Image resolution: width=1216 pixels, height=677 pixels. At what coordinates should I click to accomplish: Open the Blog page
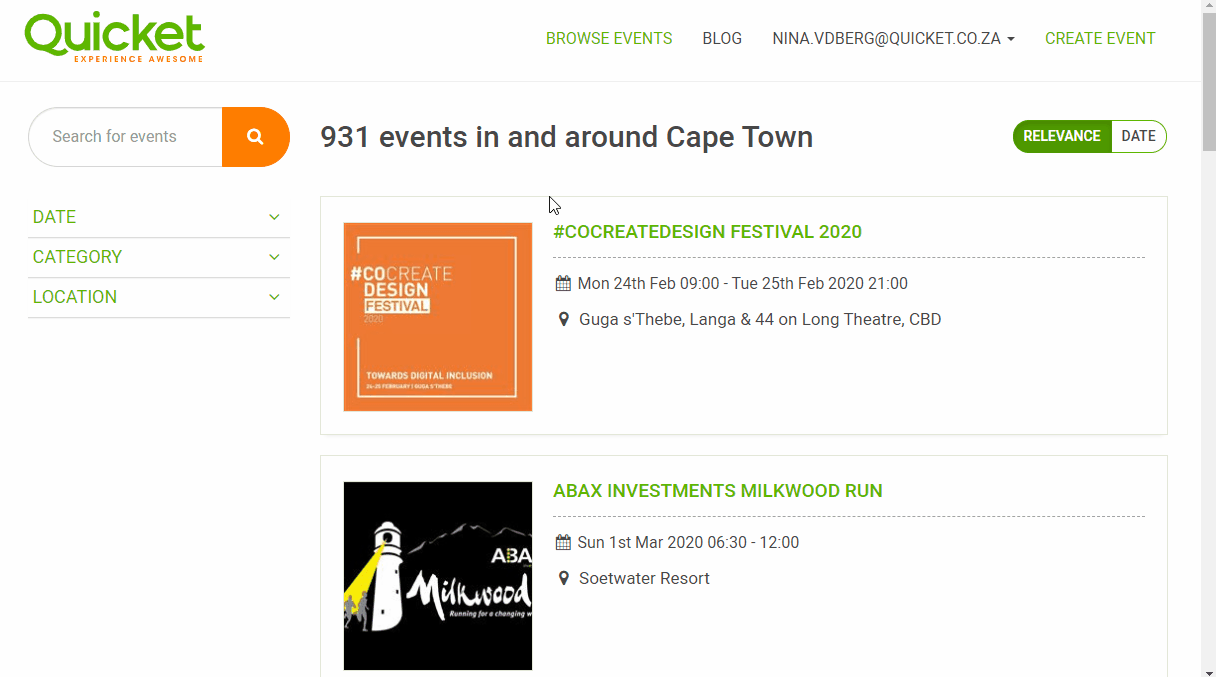pos(722,38)
